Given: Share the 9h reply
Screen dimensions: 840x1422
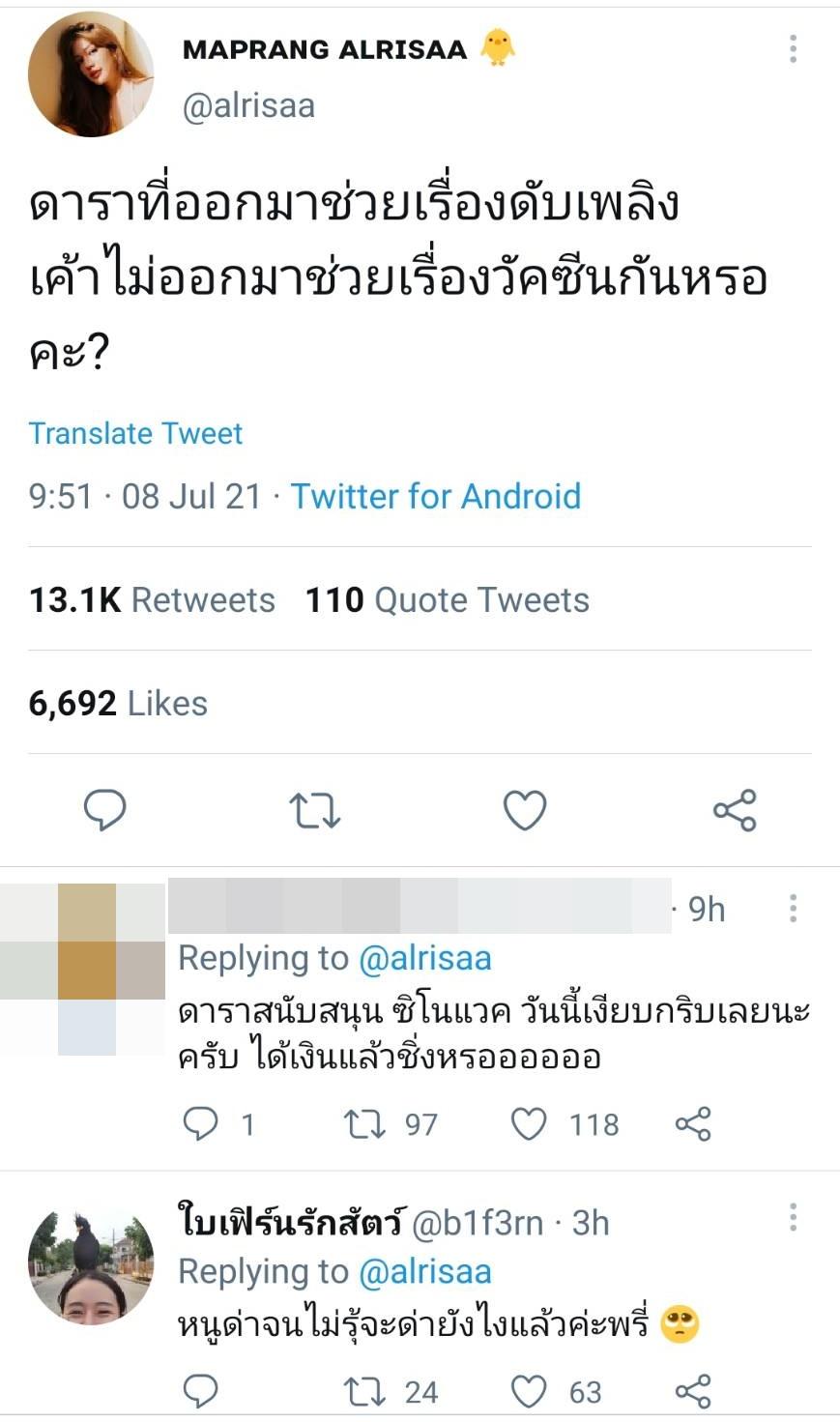Looking at the screenshot, I should (693, 1123).
